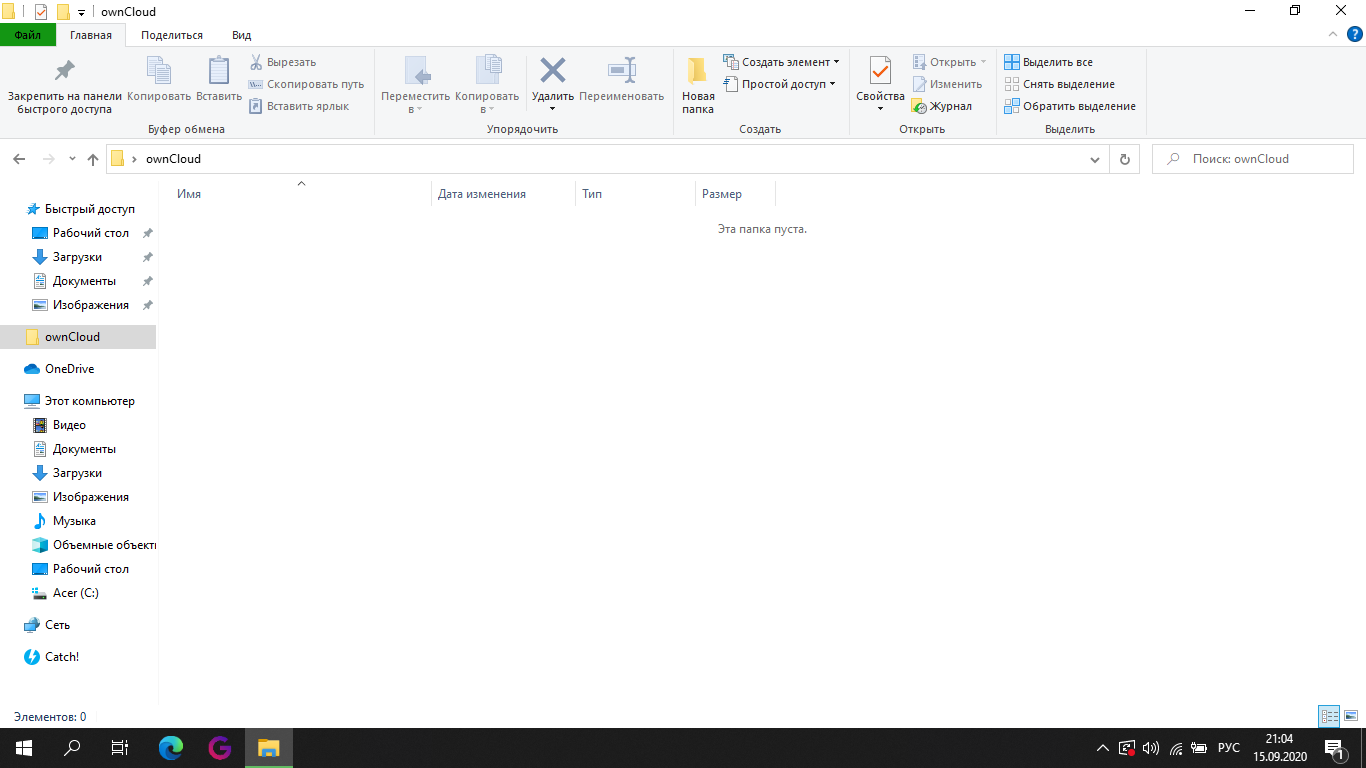The width and height of the screenshot is (1366, 768).
Task: Click Изменить edit command
Action: tap(947, 84)
